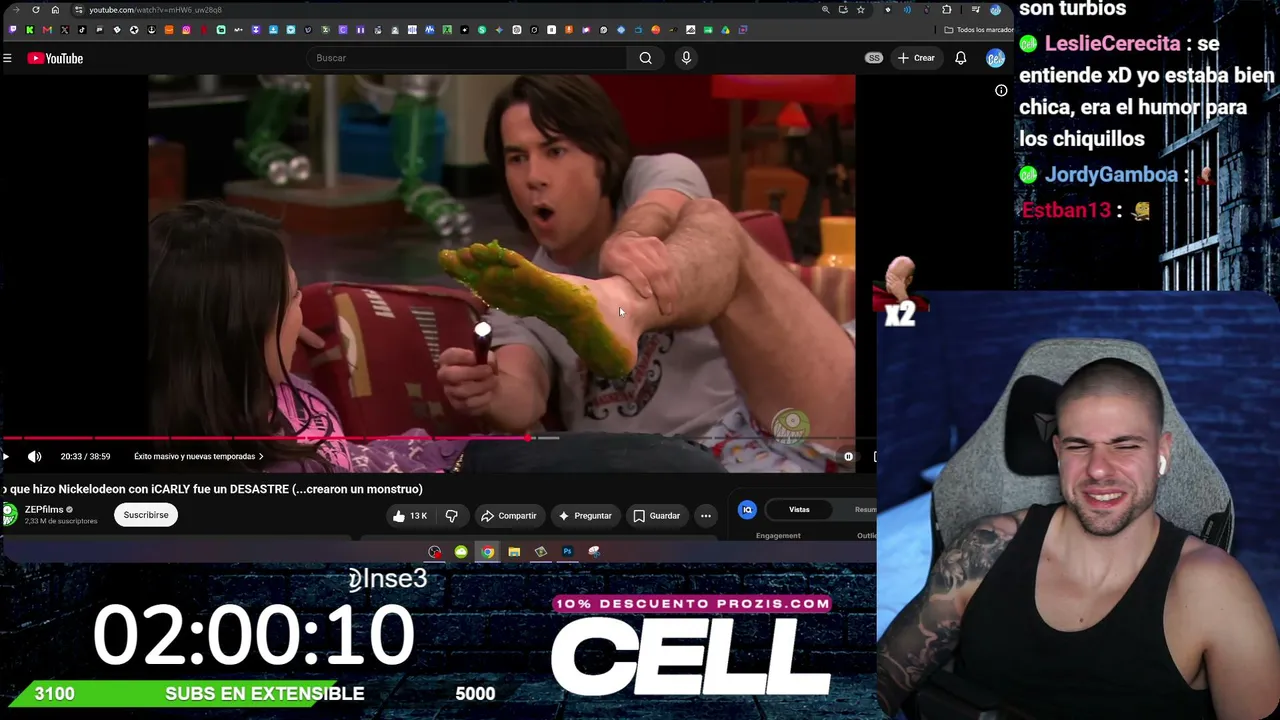This screenshot has height=720, width=1280.
Task: Open File Explorer from the taskbar
Action: click(x=514, y=552)
